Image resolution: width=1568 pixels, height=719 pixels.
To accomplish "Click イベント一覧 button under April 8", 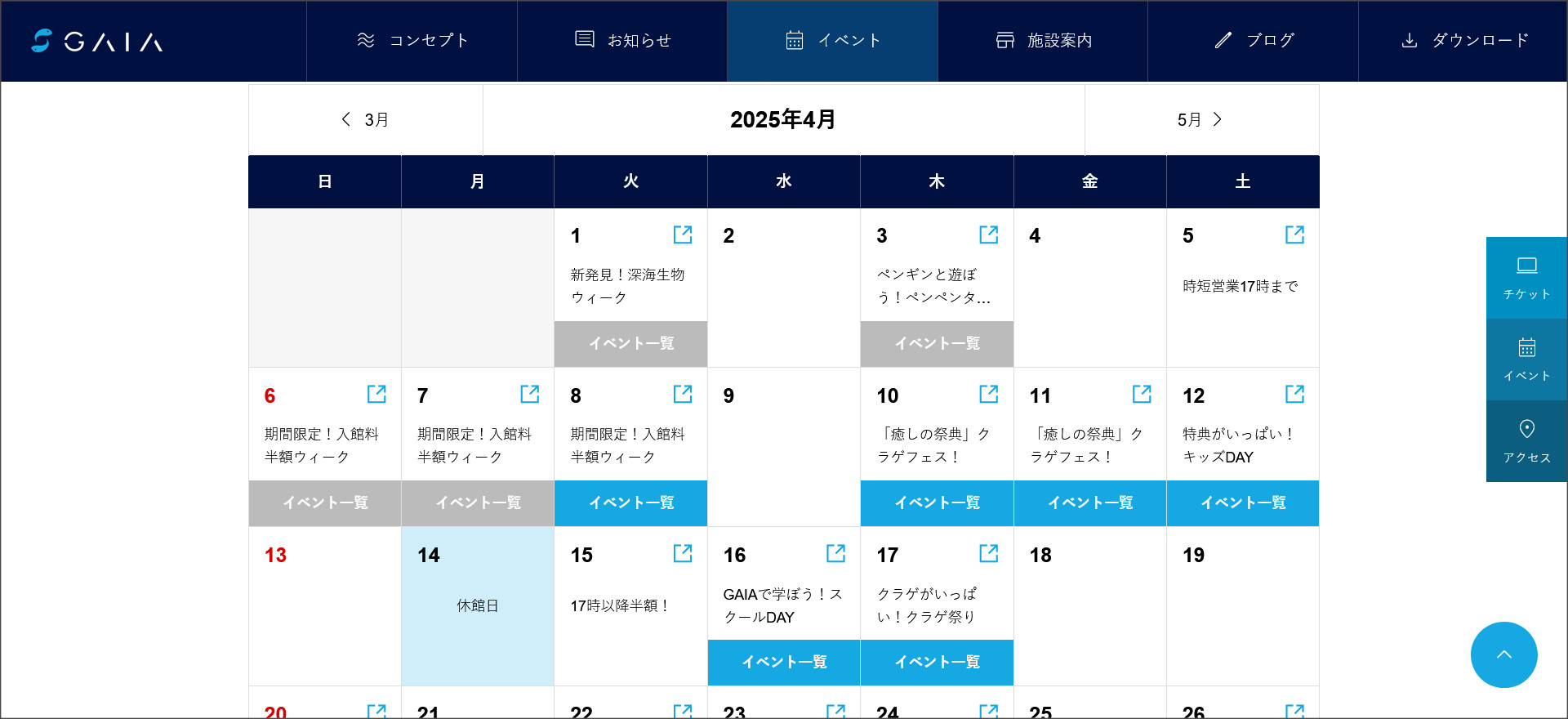I will (x=630, y=502).
